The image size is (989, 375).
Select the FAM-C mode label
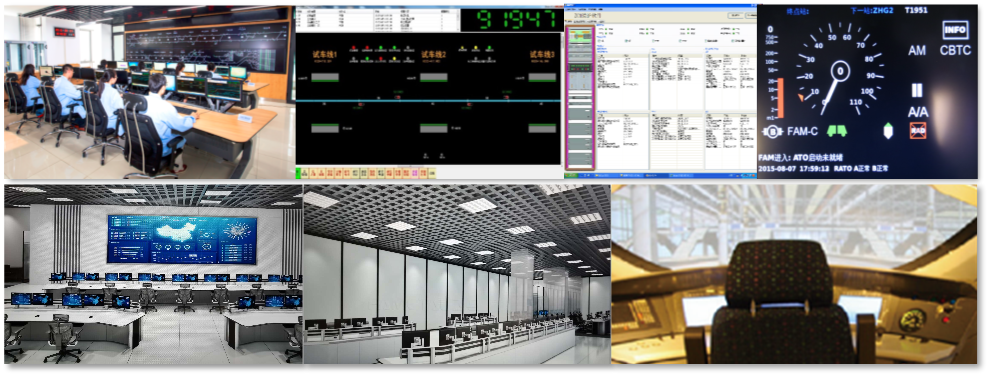click(x=802, y=131)
